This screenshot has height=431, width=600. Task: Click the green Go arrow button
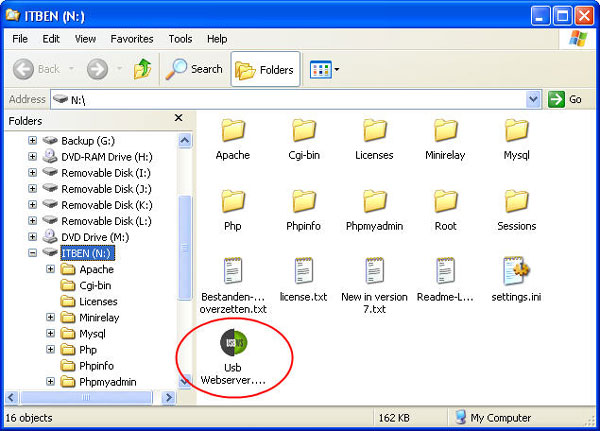pos(556,100)
